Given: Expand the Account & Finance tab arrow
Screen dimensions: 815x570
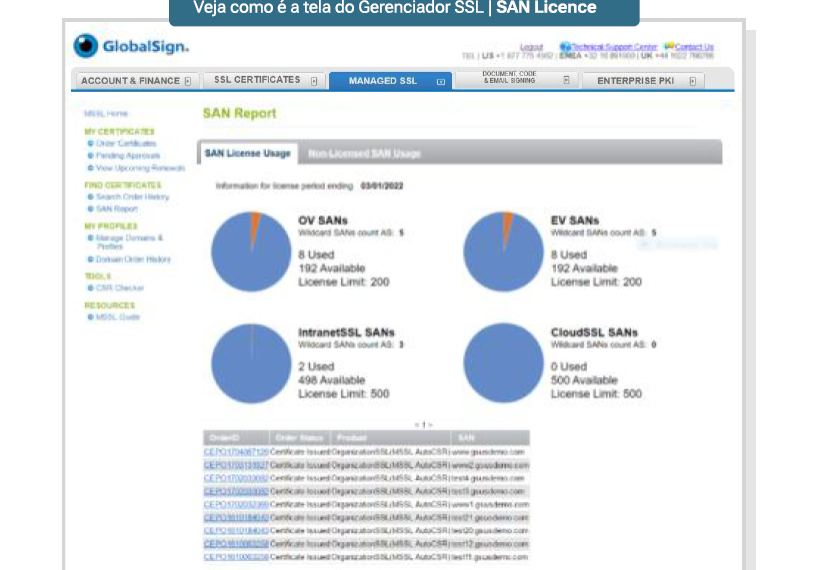Looking at the screenshot, I should [188, 81].
